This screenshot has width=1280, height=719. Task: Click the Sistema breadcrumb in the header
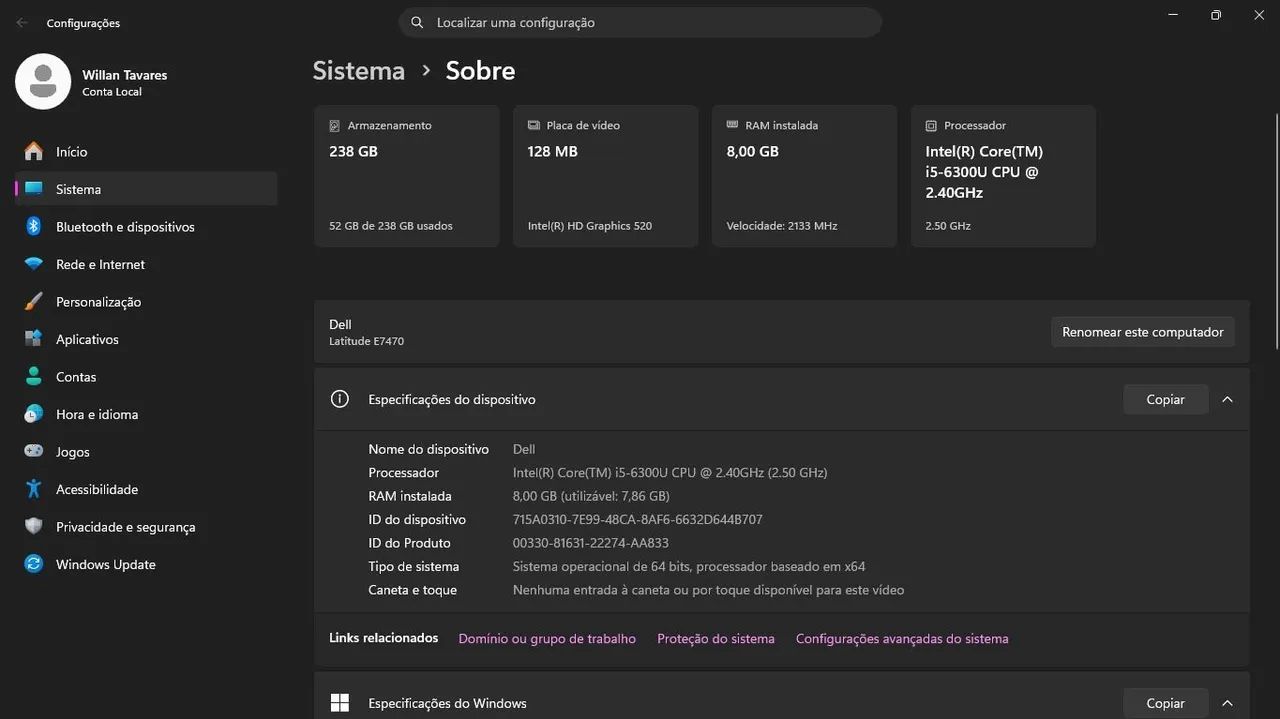point(359,71)
